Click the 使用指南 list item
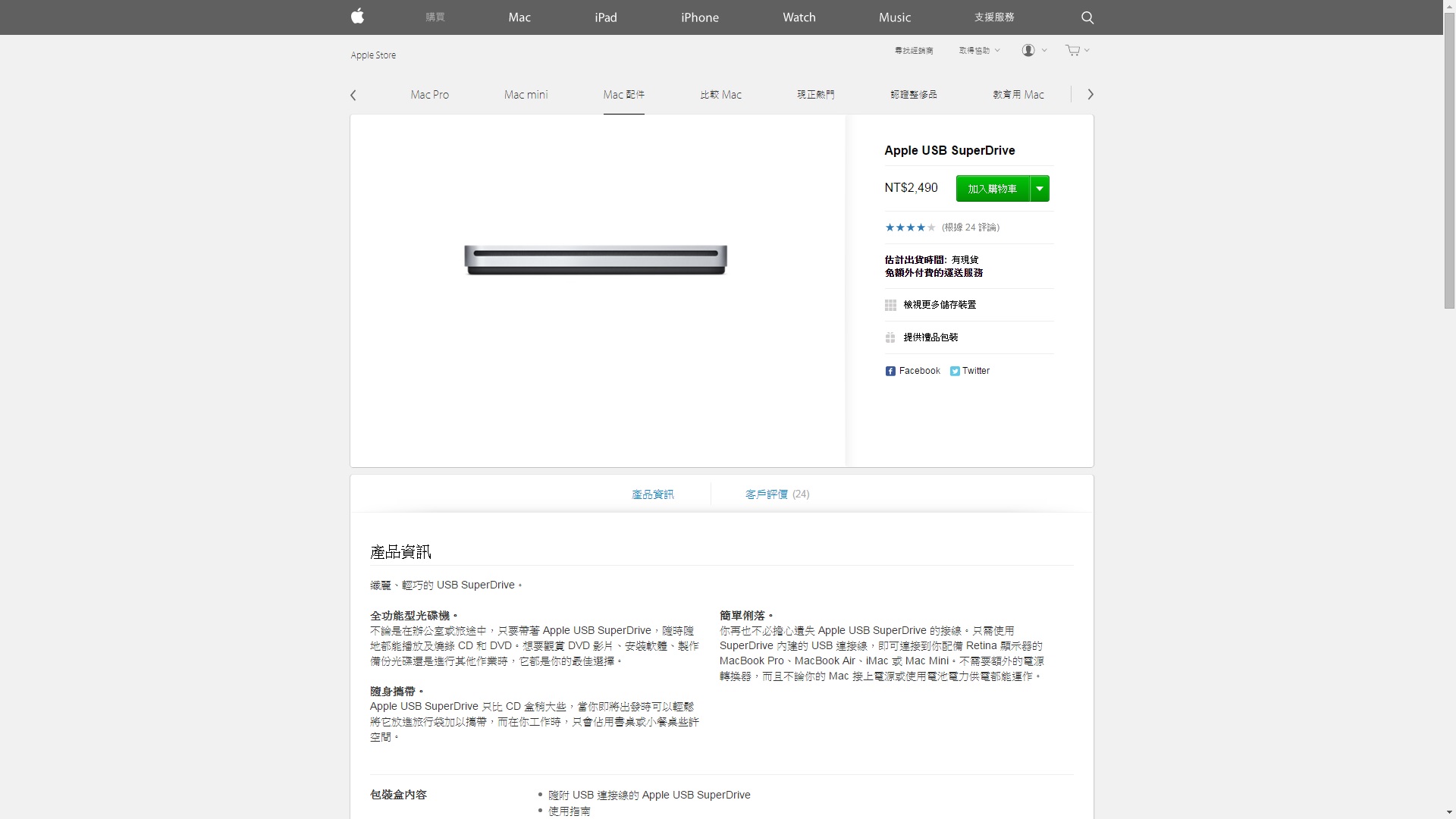The height and width of the screenshot is (819, 1456). 570,811
